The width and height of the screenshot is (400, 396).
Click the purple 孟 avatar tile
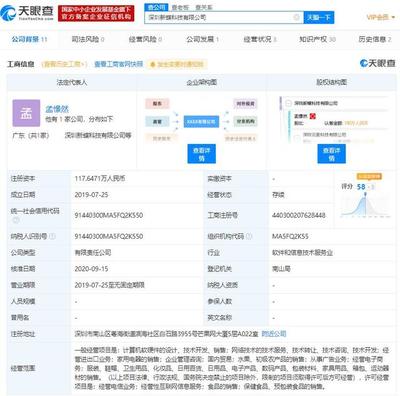click(26, 113)
